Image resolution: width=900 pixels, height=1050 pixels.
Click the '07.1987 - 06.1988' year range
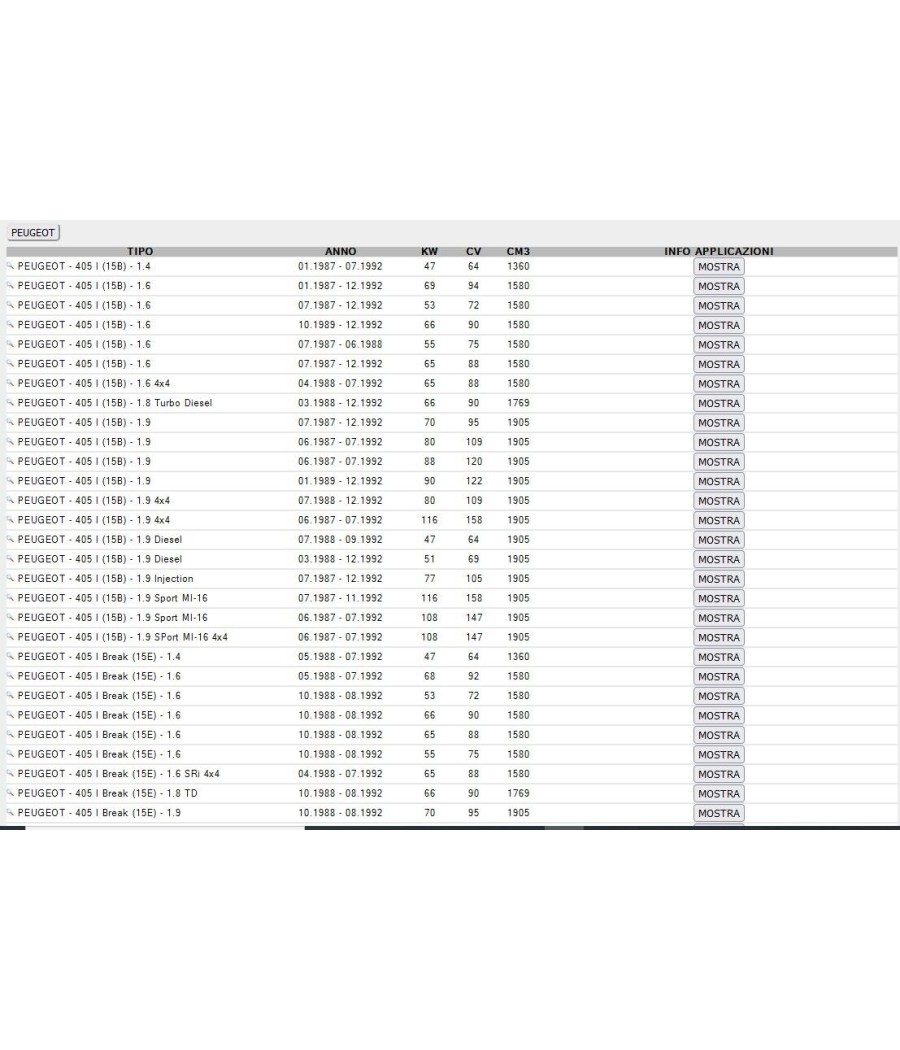(x=340, y=344)
